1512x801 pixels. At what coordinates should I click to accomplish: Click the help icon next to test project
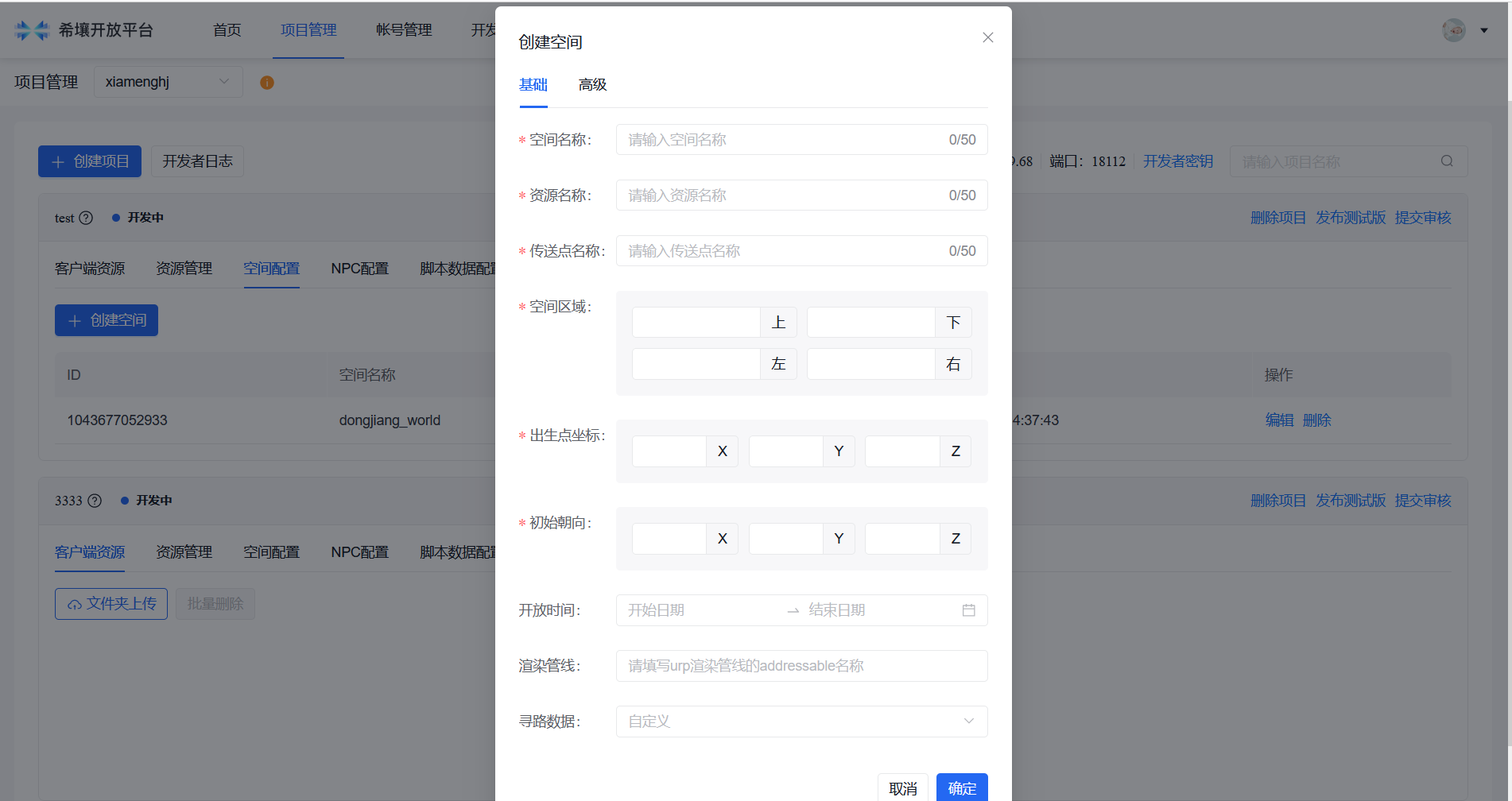click(x=86, y=218)
